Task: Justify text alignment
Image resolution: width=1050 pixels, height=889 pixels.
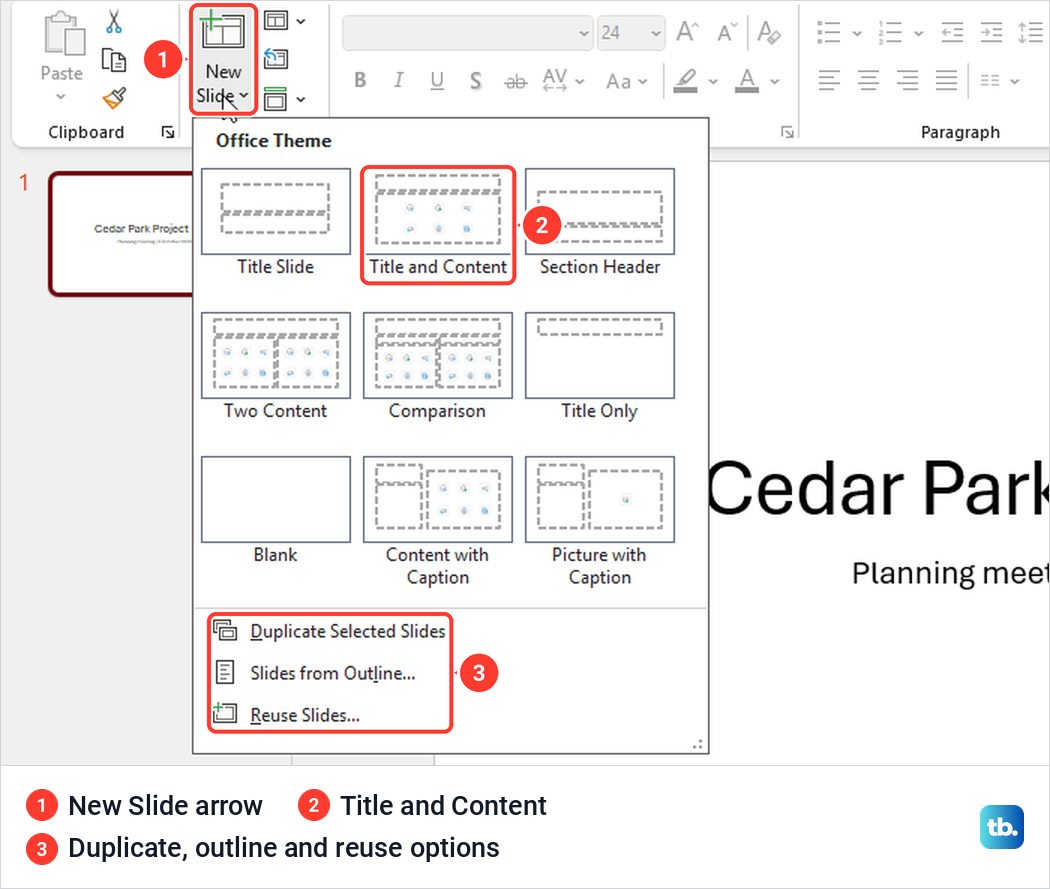Action: pyautogui.click(x=946, y=80)
